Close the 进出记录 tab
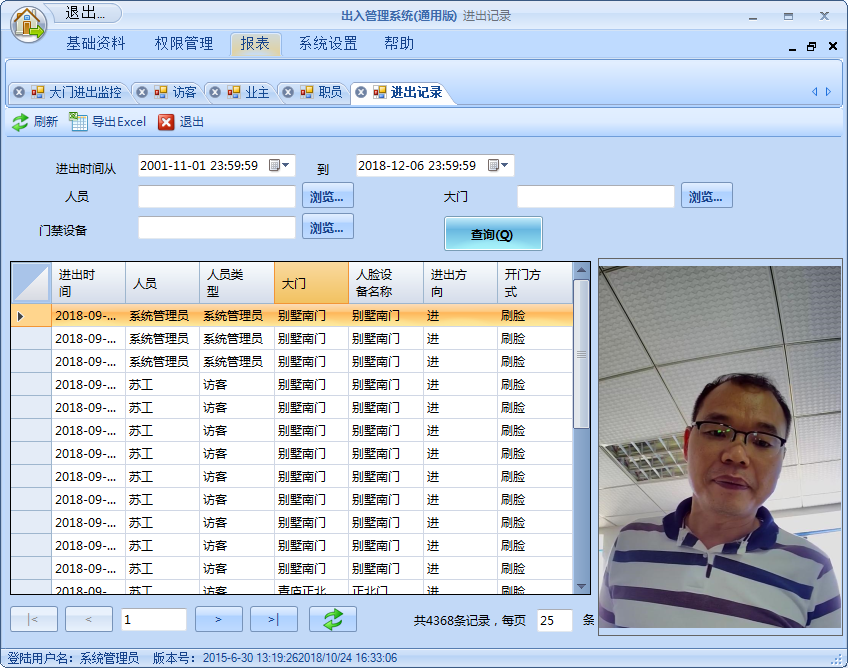 tap(361, 92)
